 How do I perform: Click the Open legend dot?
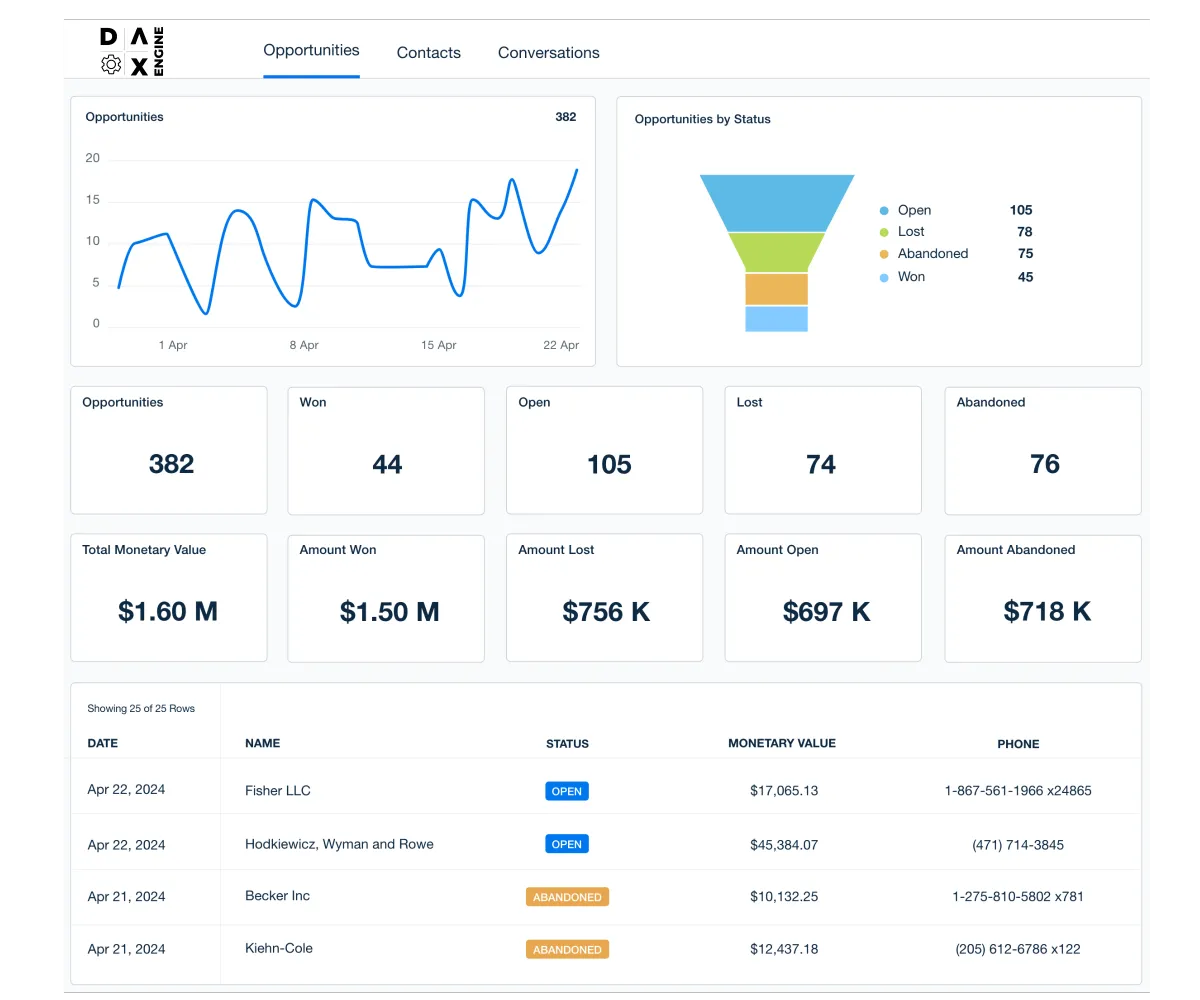[884, 211]
